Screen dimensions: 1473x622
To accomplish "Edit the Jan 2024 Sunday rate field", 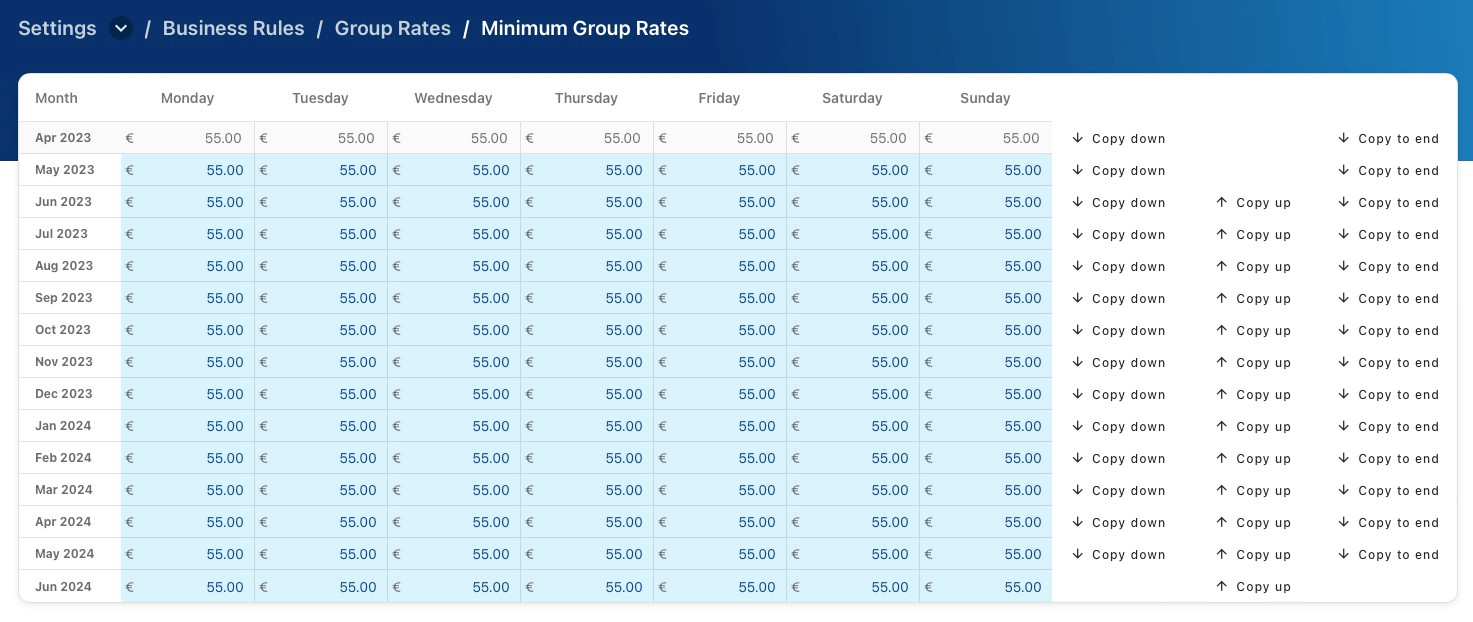I will tap(988, 426).
